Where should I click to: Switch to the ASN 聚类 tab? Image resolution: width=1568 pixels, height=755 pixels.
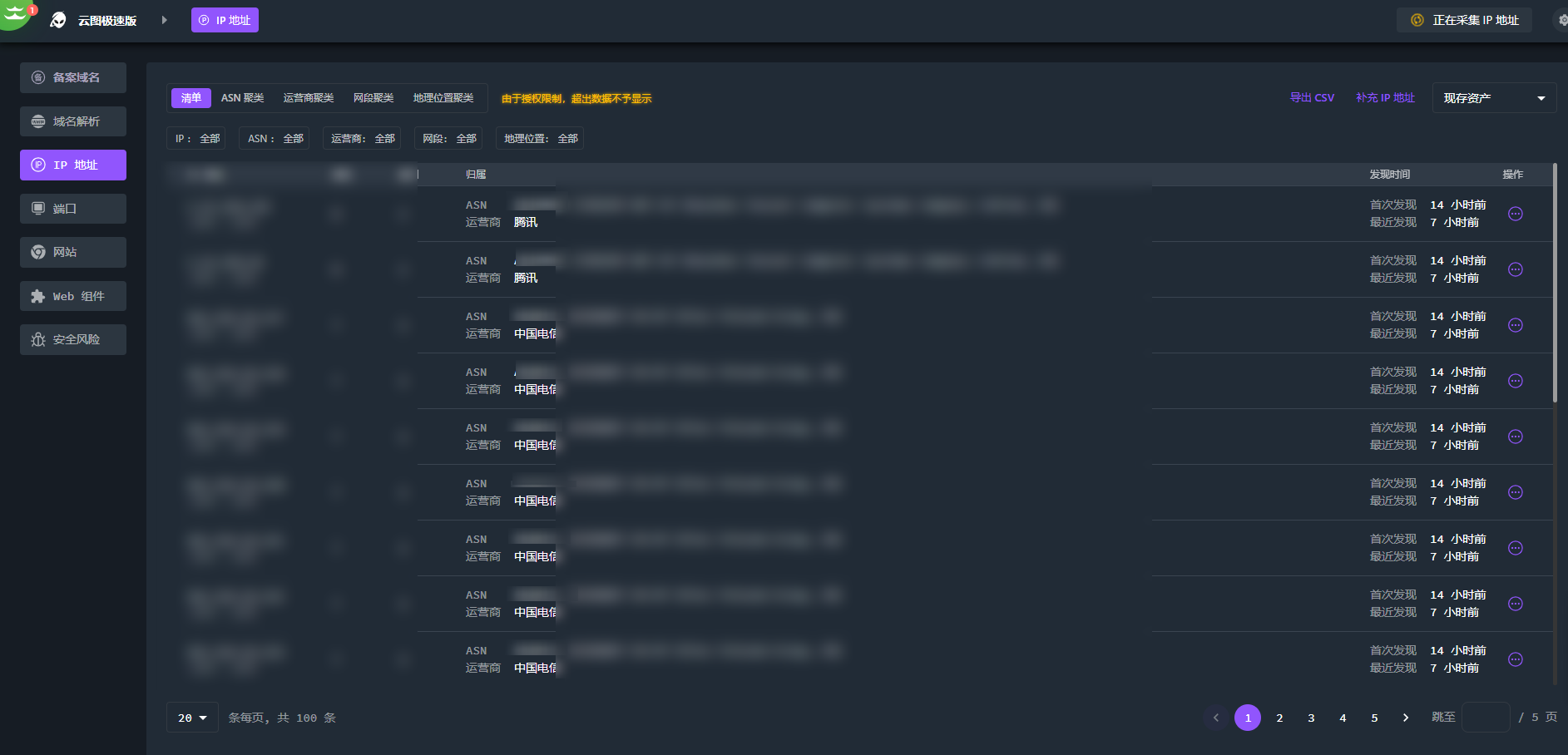(242, 98)
